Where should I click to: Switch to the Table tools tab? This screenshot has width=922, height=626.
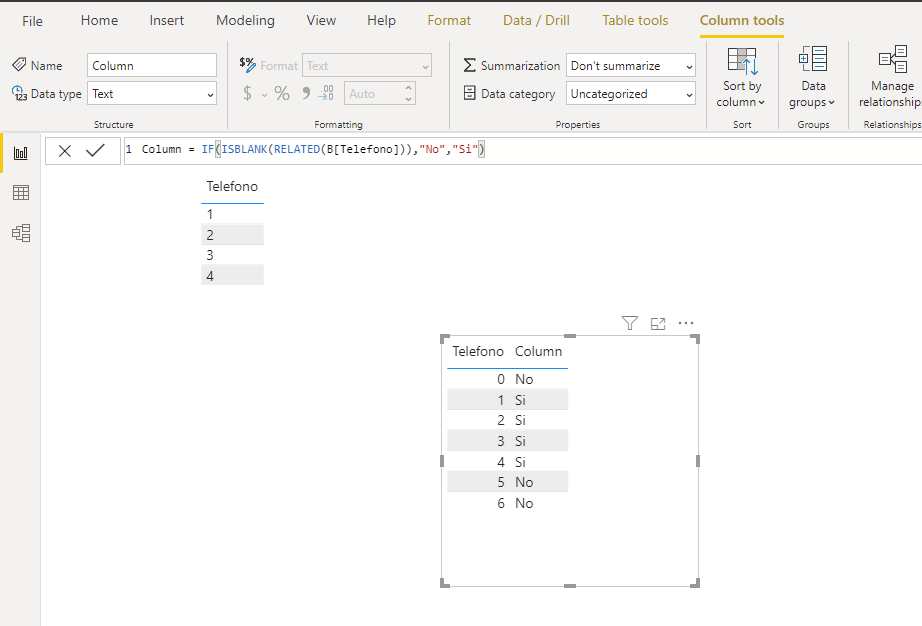(x=635, y=21)
